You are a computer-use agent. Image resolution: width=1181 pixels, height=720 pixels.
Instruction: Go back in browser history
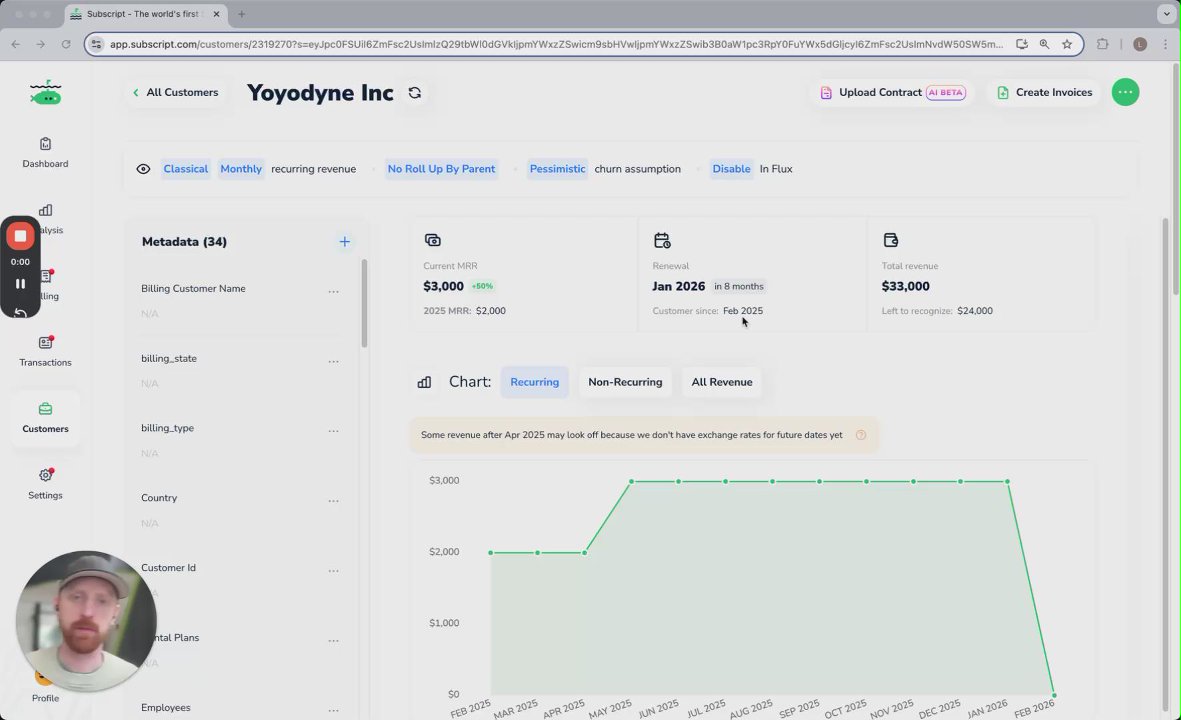click(16, 44)
